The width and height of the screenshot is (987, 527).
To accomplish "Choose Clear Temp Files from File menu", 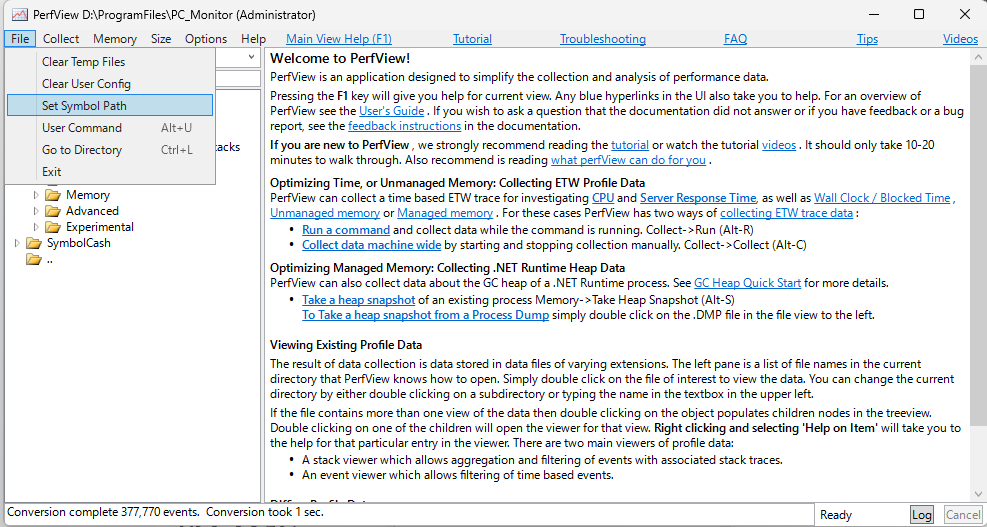I will (110, 62).
